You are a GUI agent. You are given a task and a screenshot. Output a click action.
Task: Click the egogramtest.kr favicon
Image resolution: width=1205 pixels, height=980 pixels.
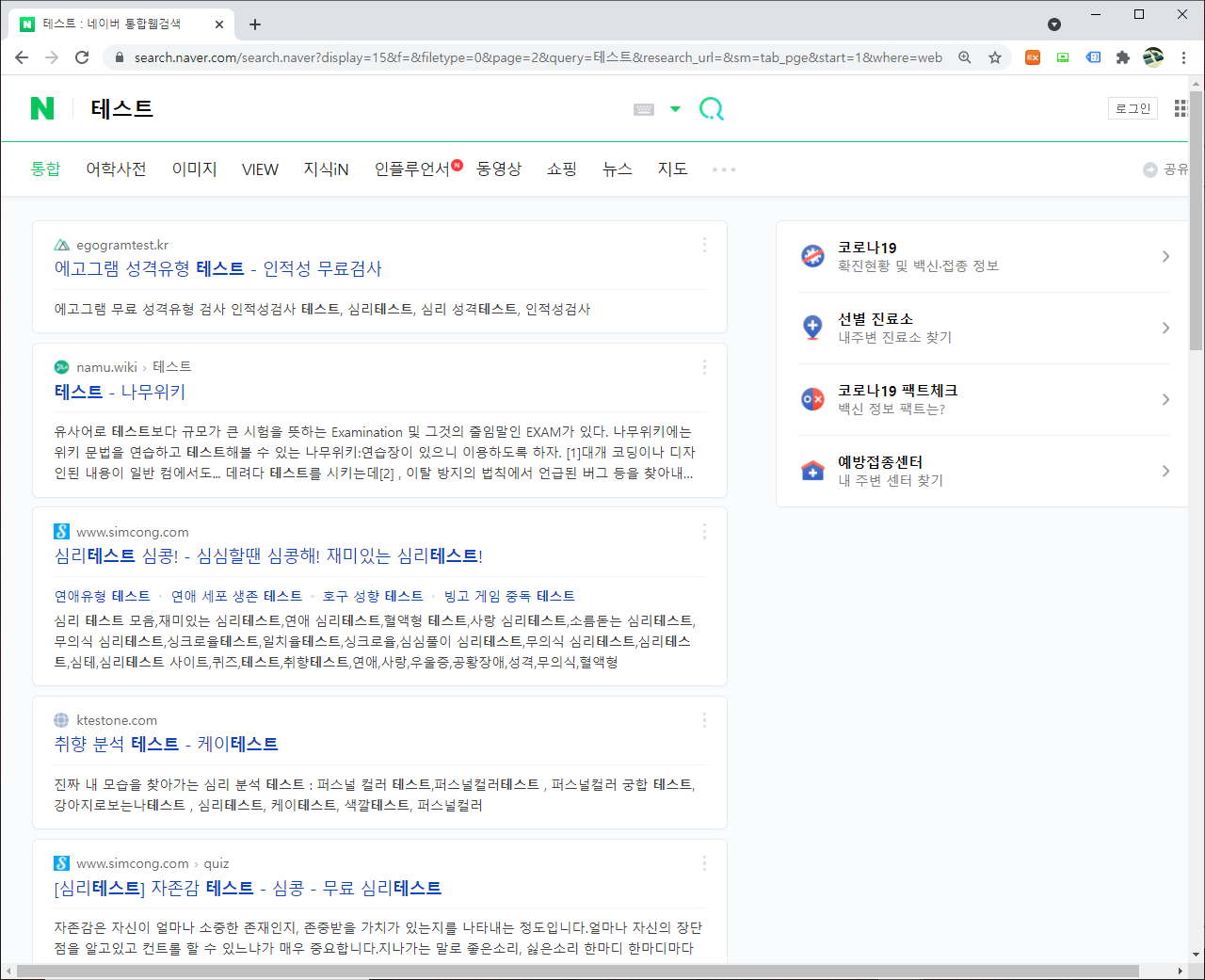pyautogui.click(x=62, y=245)
